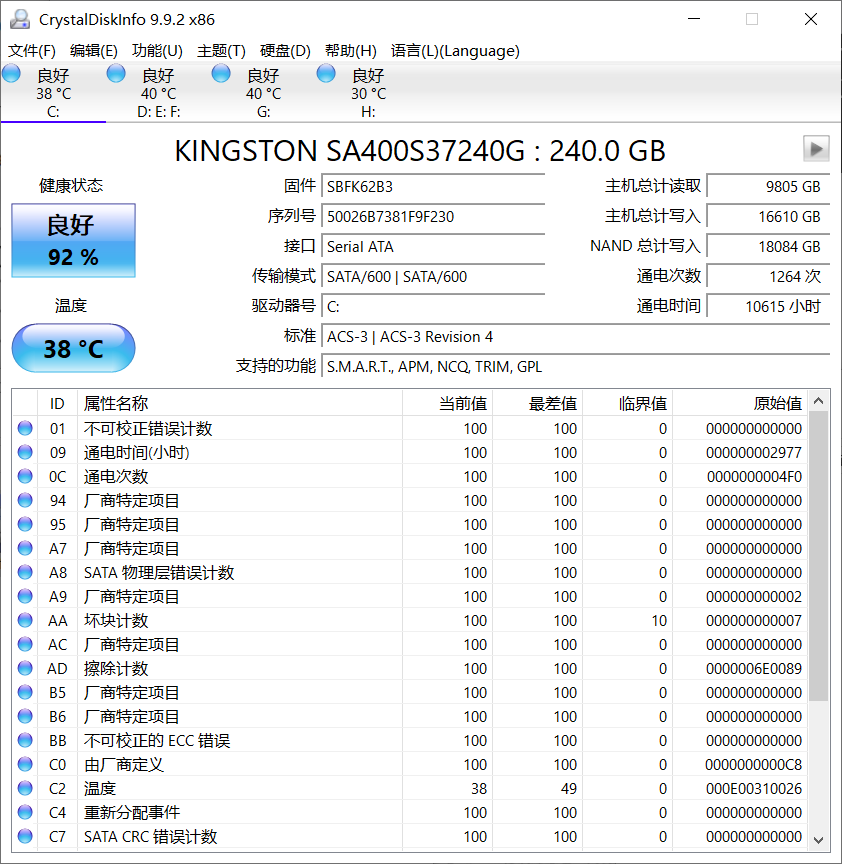The image size is (842, 864).
Task: Sort by 临界值 column header
Action: (628, 403)
